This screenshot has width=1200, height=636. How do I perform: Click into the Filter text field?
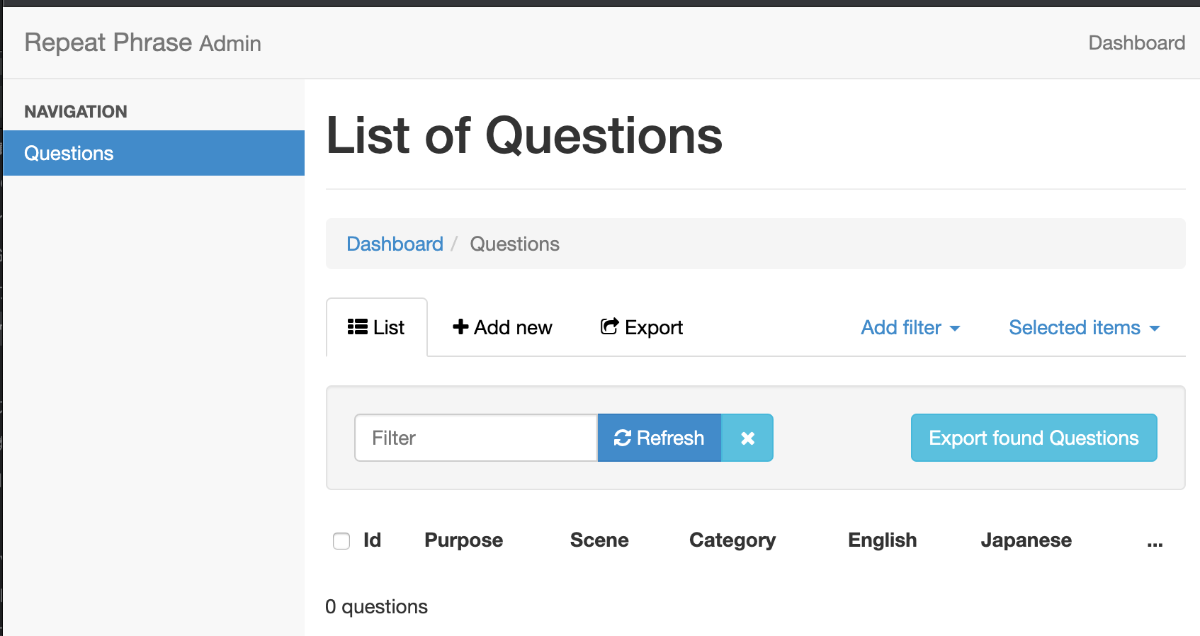pyautogui.click(x=476, y=438)
